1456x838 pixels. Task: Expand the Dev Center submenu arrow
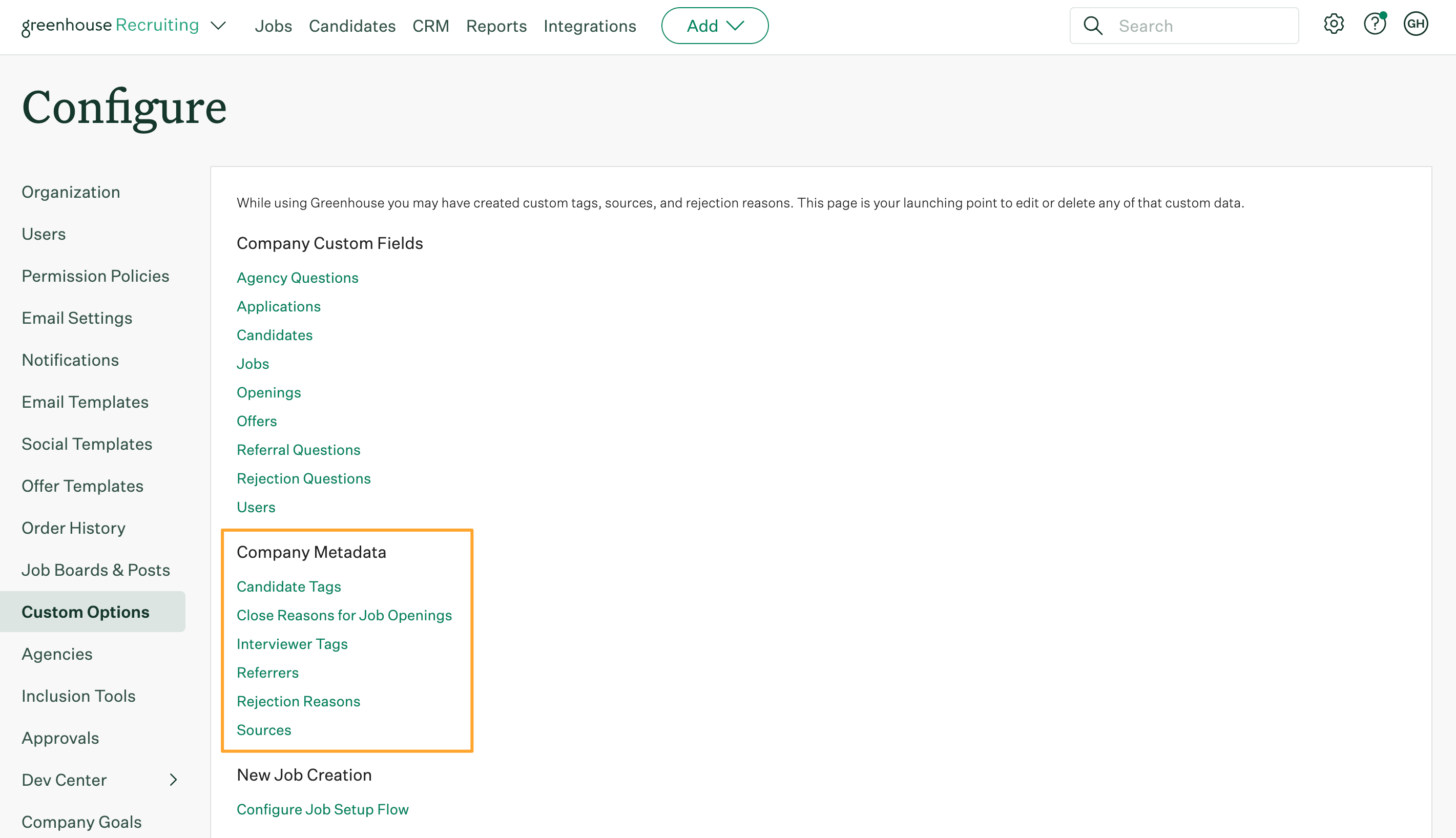click(173, 780)
